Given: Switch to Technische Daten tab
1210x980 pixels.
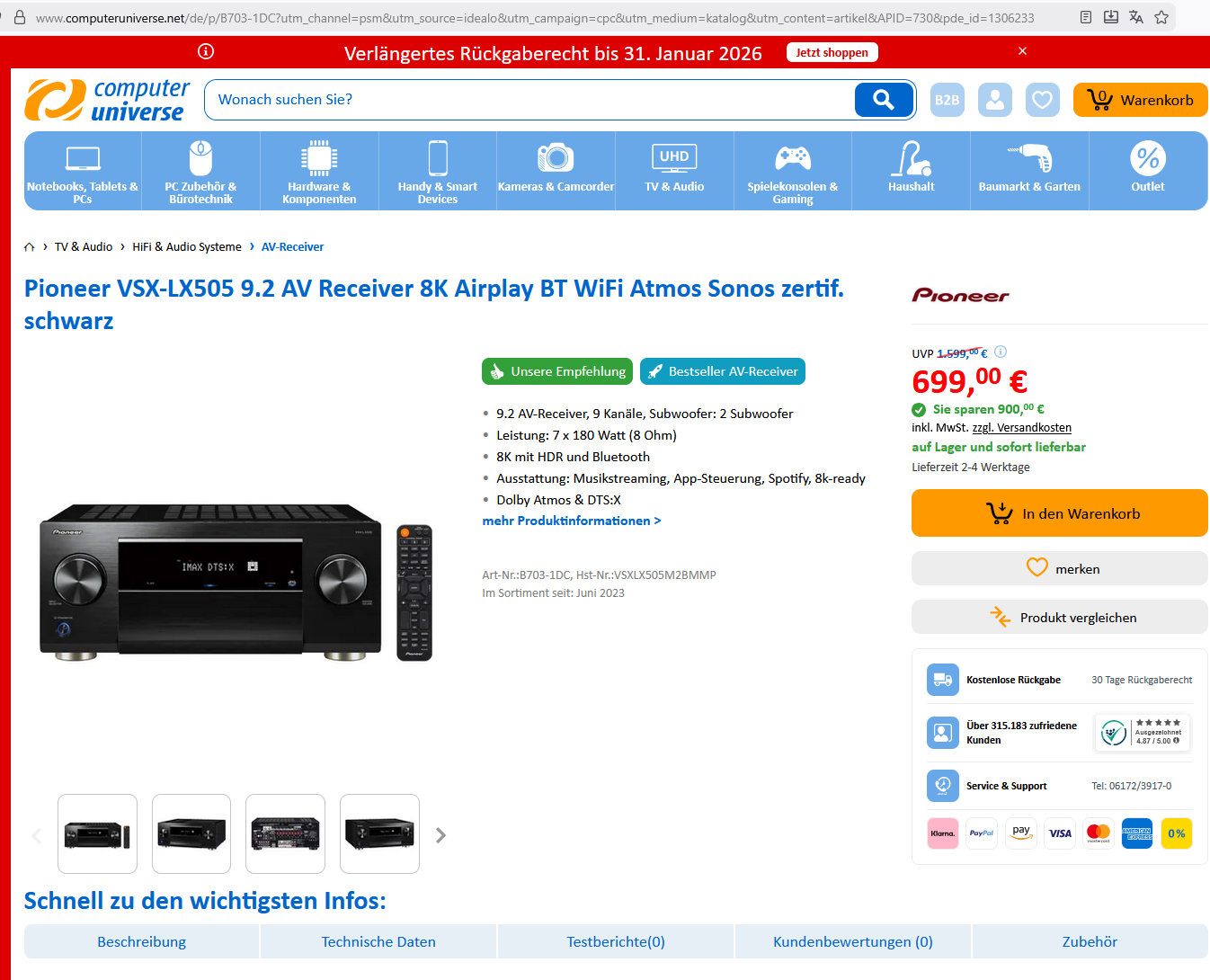Looking at the screenshot, I should (378, 941).
